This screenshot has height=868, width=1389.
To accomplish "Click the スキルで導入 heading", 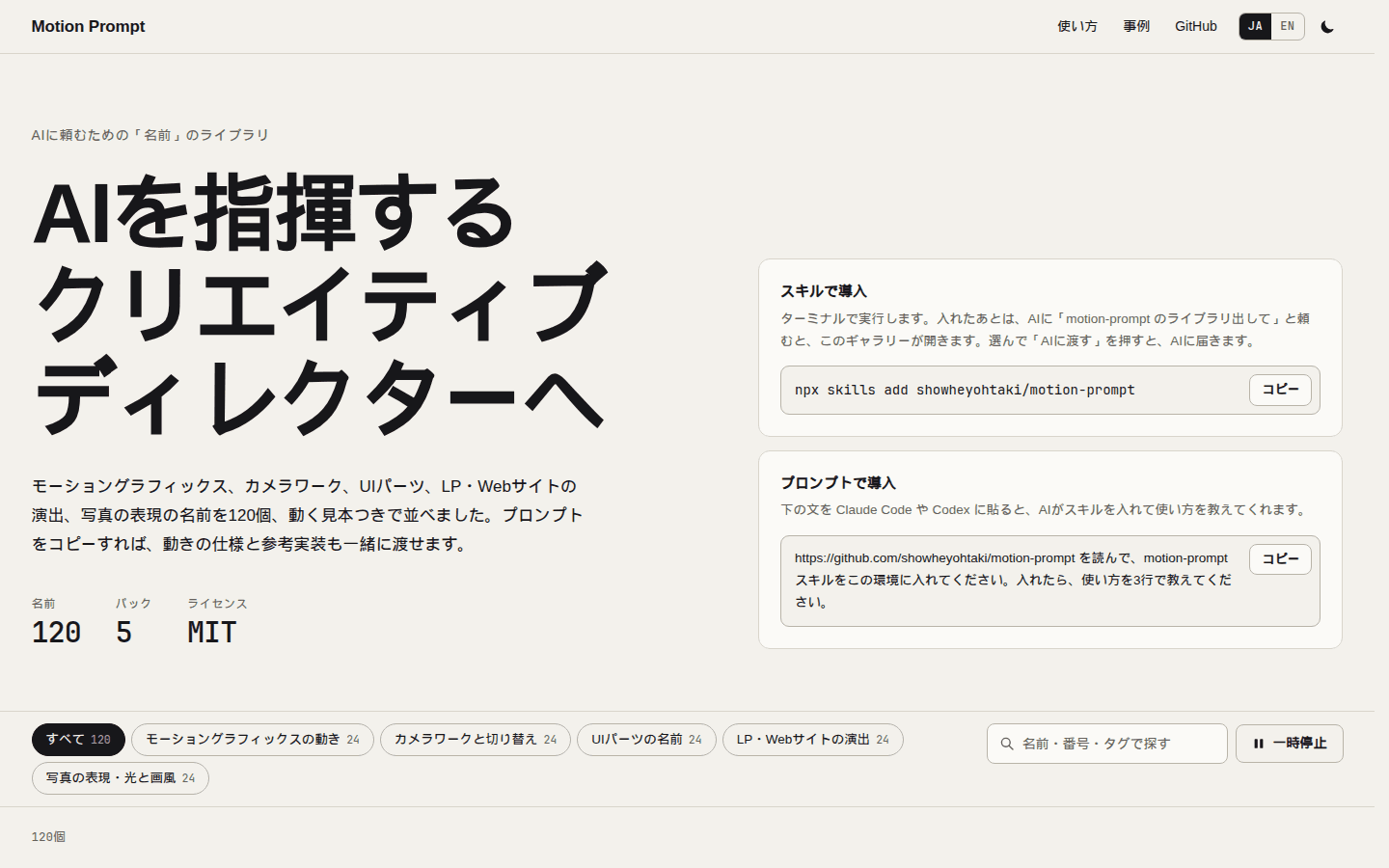I will (x=824, y=291).
